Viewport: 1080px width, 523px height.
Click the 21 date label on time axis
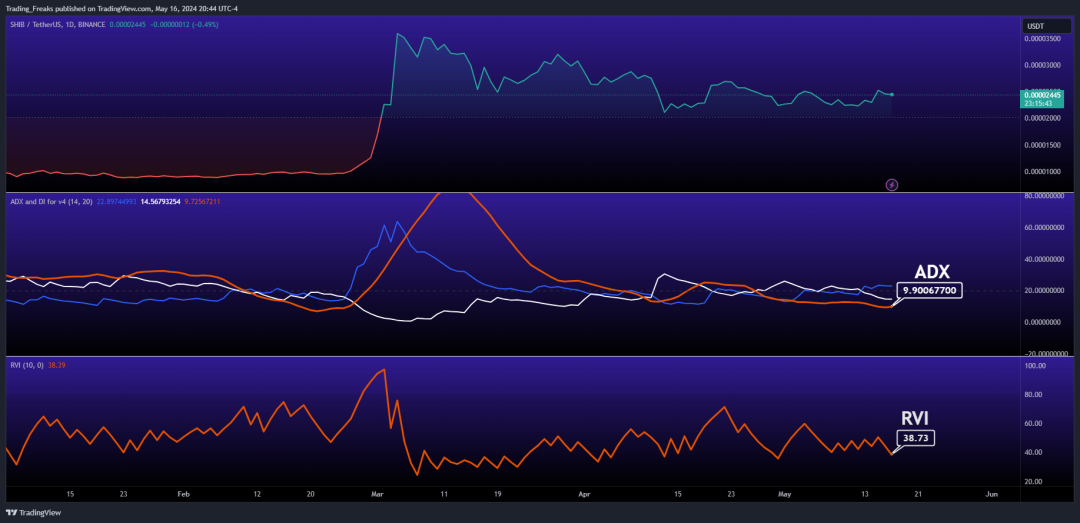point(917,494)
